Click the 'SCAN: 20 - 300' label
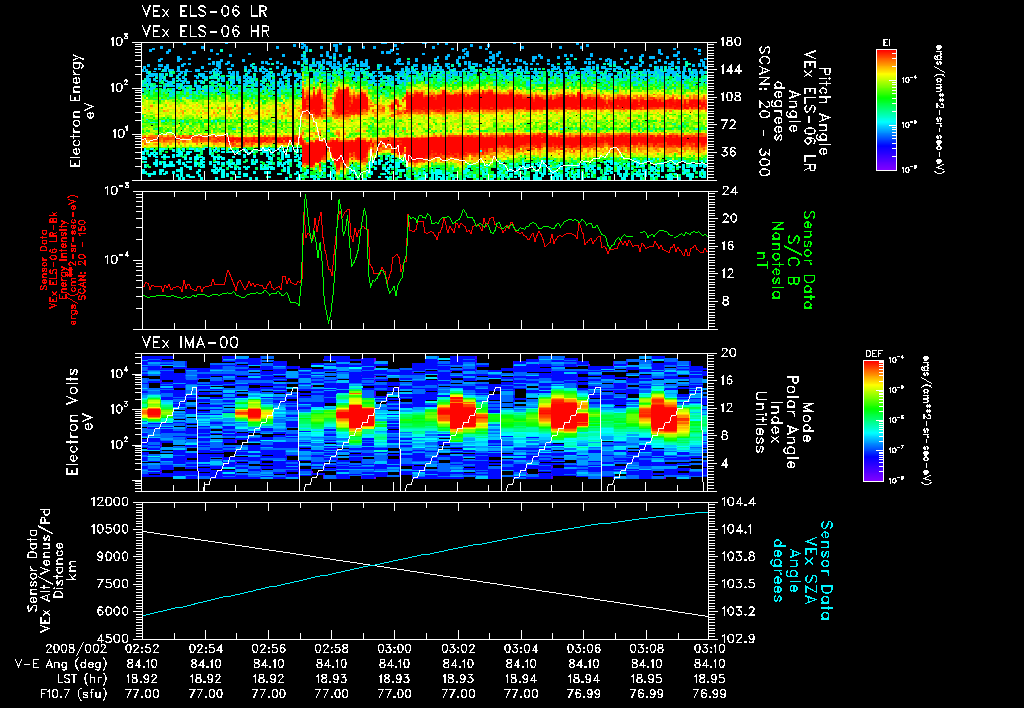The width and height of the screenshot is (1024, 708). [765, 111]
